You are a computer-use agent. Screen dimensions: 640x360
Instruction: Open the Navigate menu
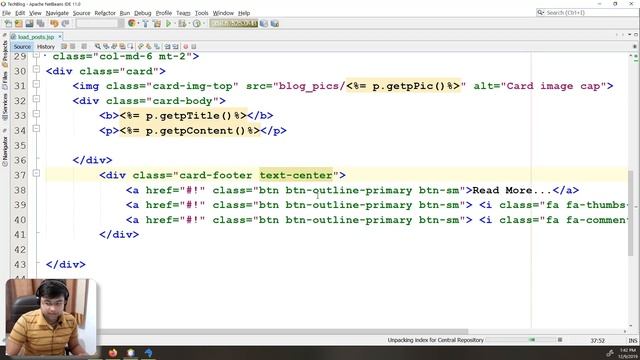tap(57, 13)
